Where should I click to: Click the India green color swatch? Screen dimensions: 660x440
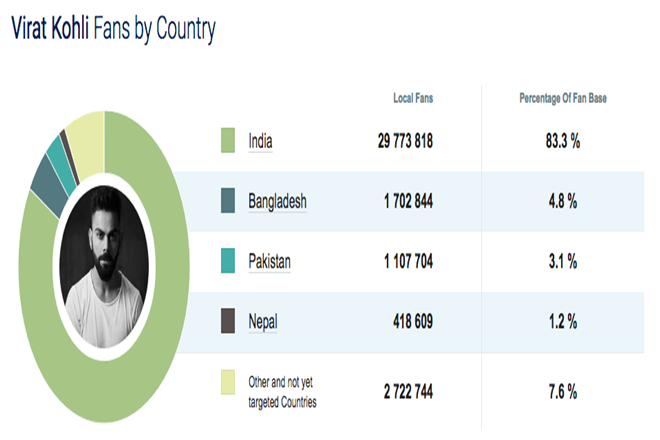229,142
